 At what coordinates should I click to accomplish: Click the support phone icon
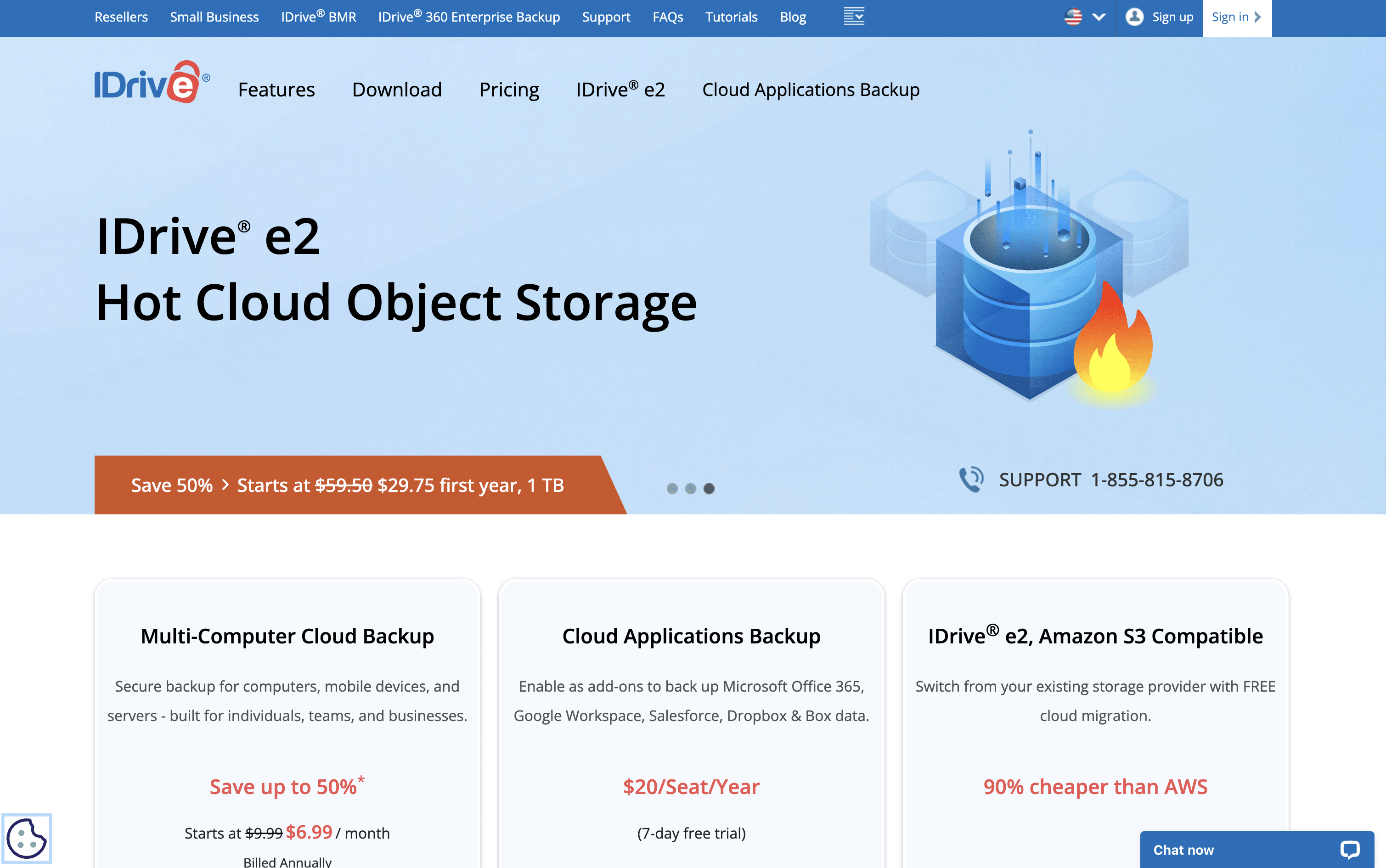point(972,479)
